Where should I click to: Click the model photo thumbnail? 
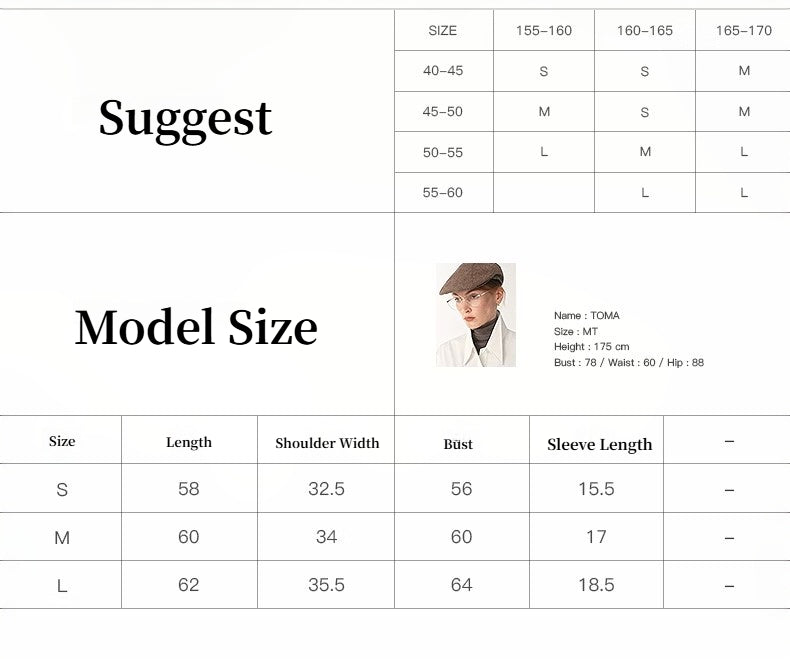tap(476, 314)
